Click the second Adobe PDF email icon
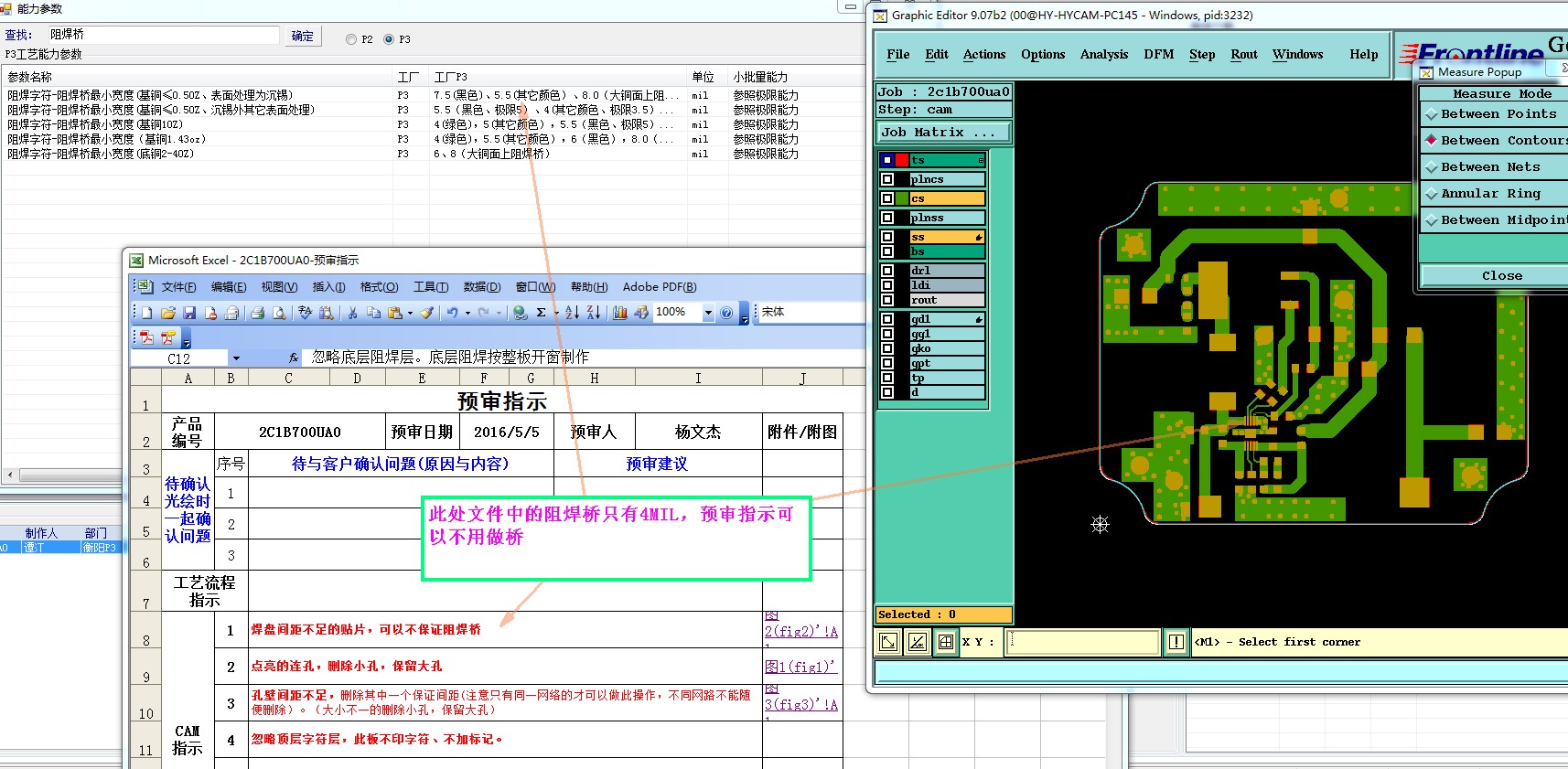 click(168, 337)
